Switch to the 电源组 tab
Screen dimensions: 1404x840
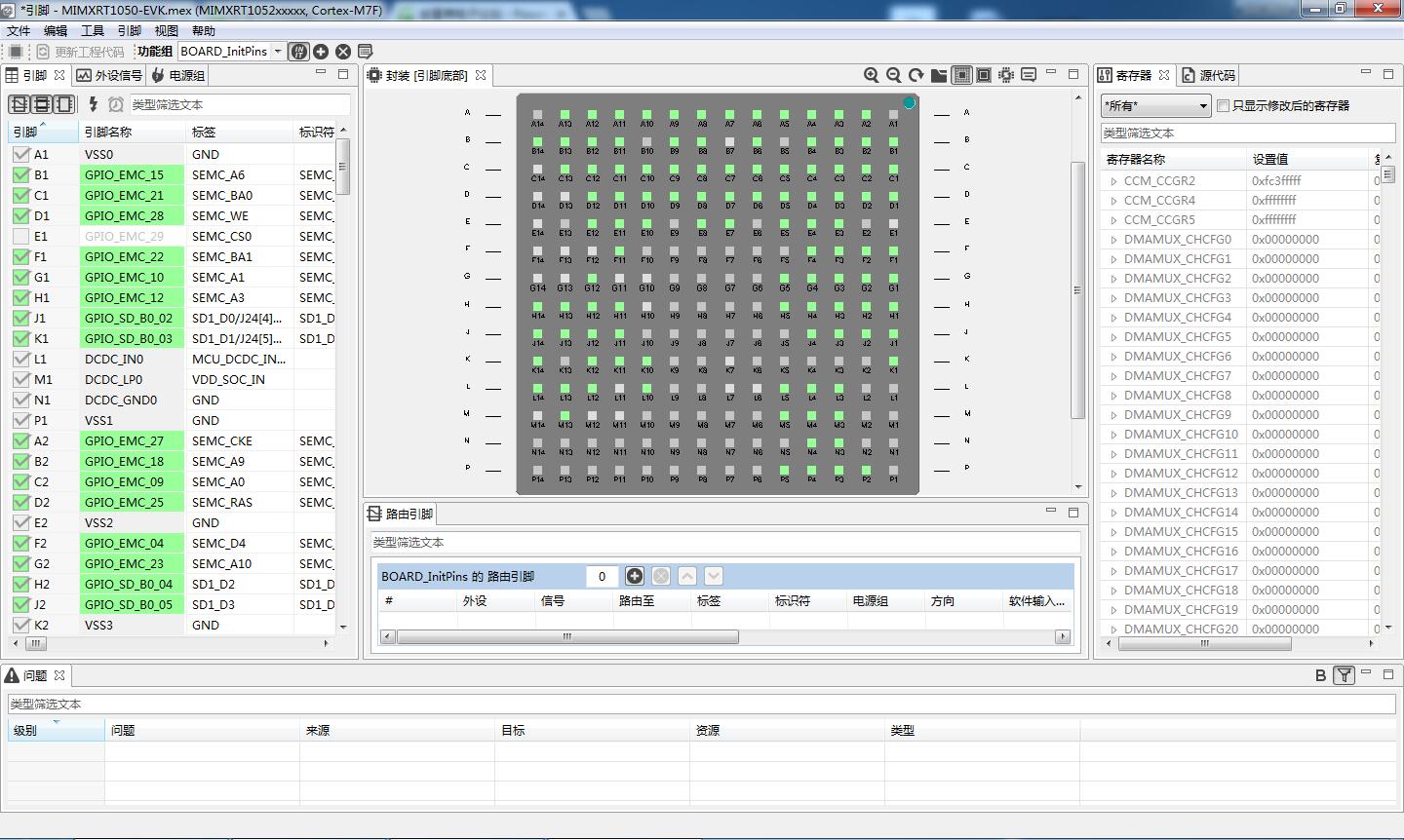click(x=177, y=75)
